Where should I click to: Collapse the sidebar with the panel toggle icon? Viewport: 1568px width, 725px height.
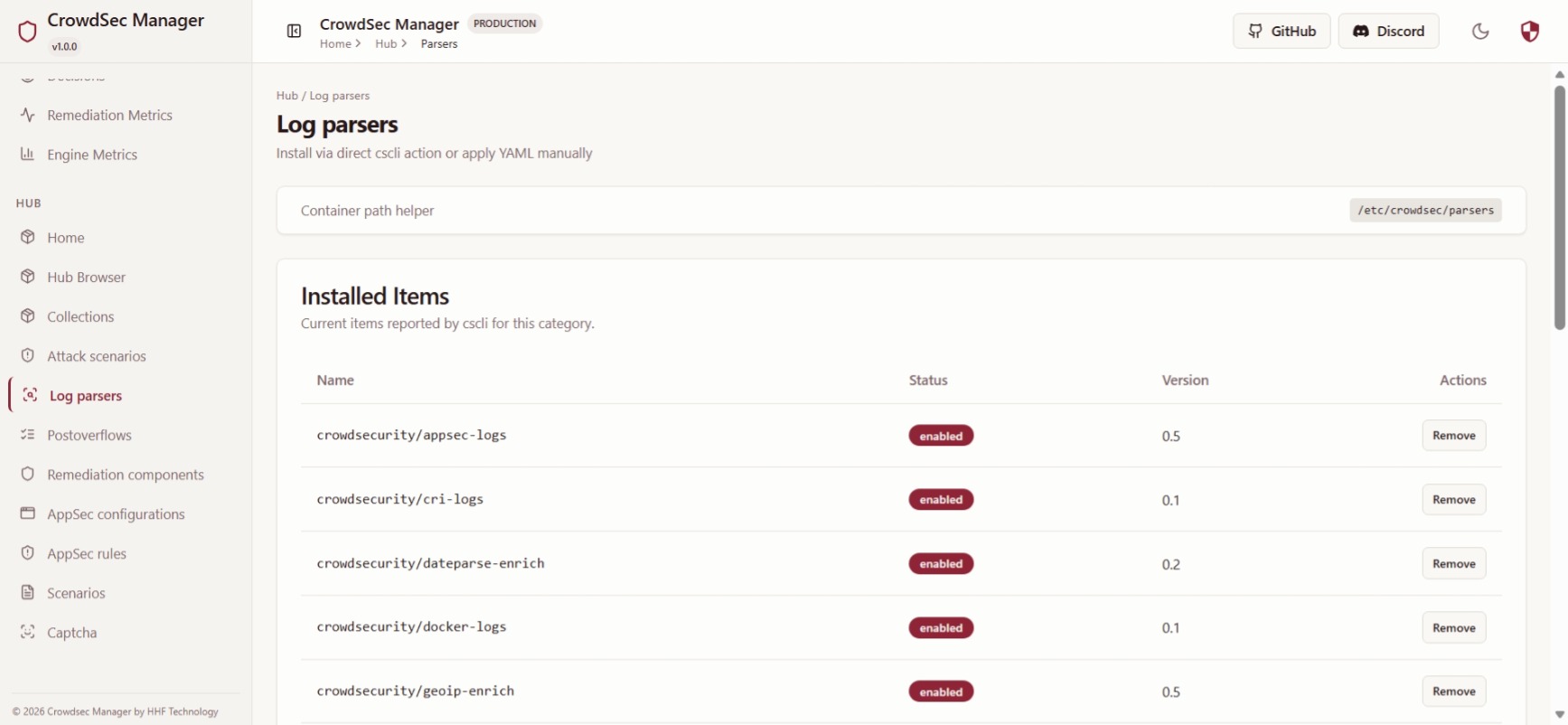(294, 32)
